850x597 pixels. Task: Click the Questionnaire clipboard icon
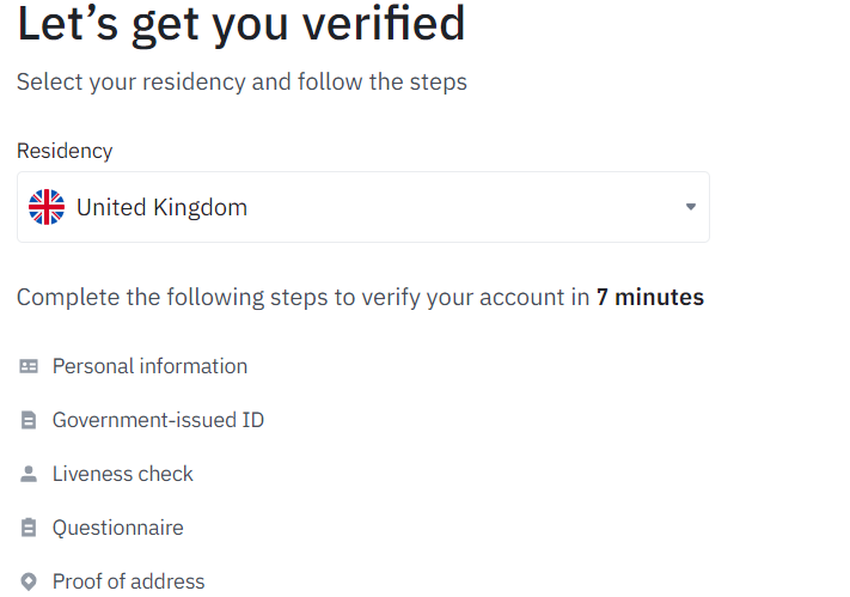tap(29, 528)
